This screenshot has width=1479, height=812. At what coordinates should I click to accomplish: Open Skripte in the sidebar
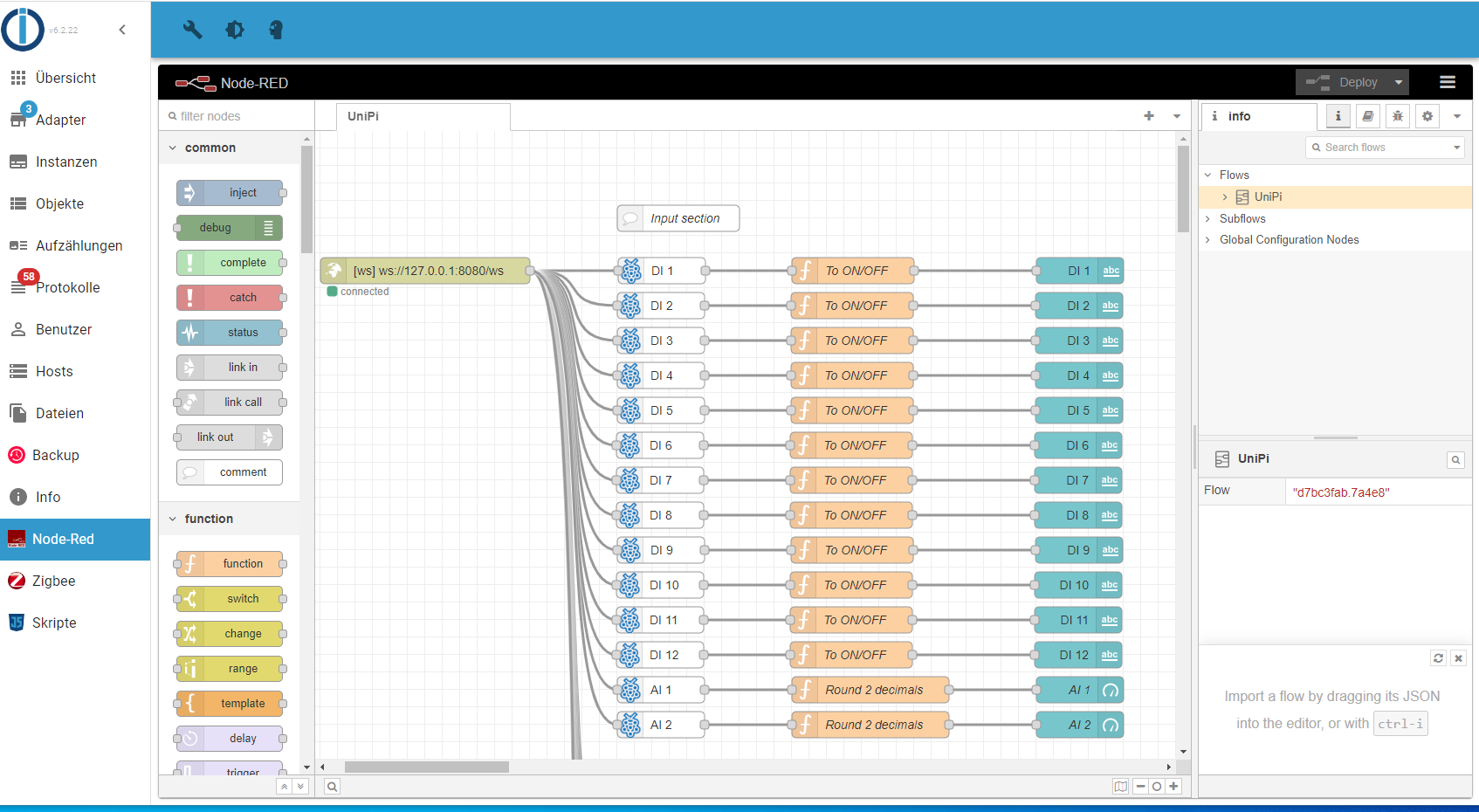click(x=75, y=623)
